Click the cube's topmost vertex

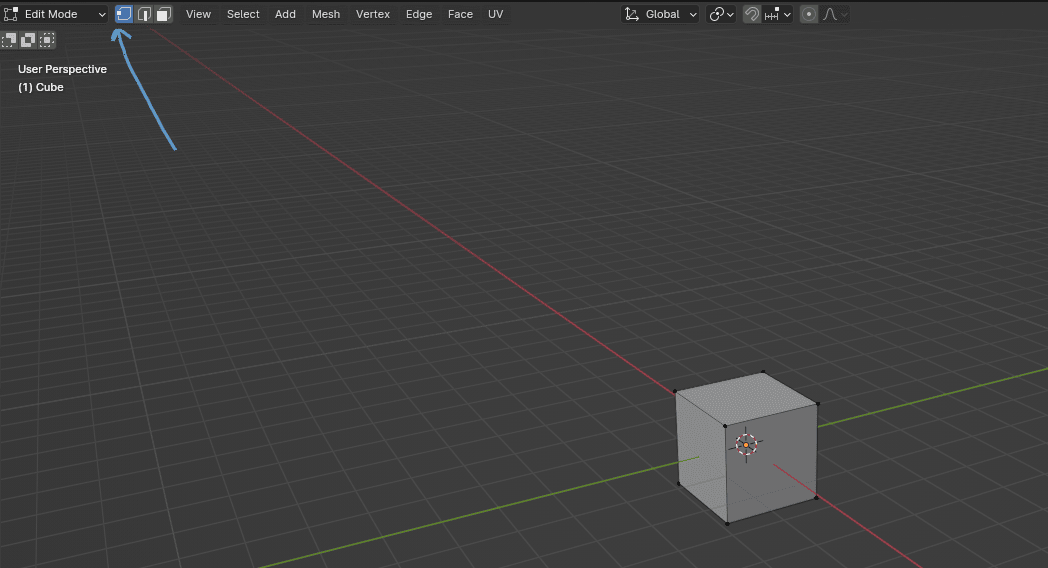pos(764,373)
